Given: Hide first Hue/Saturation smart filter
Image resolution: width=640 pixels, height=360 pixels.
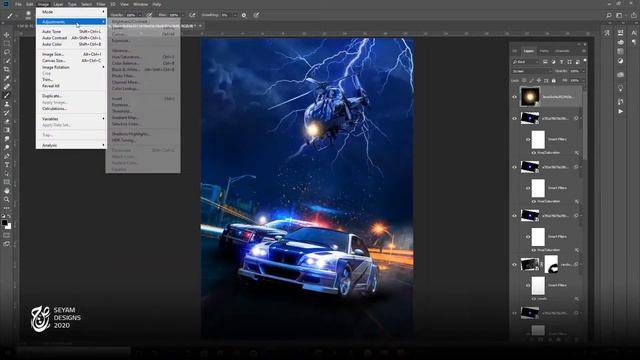Looking at the screenshot, I should point(534,153).
